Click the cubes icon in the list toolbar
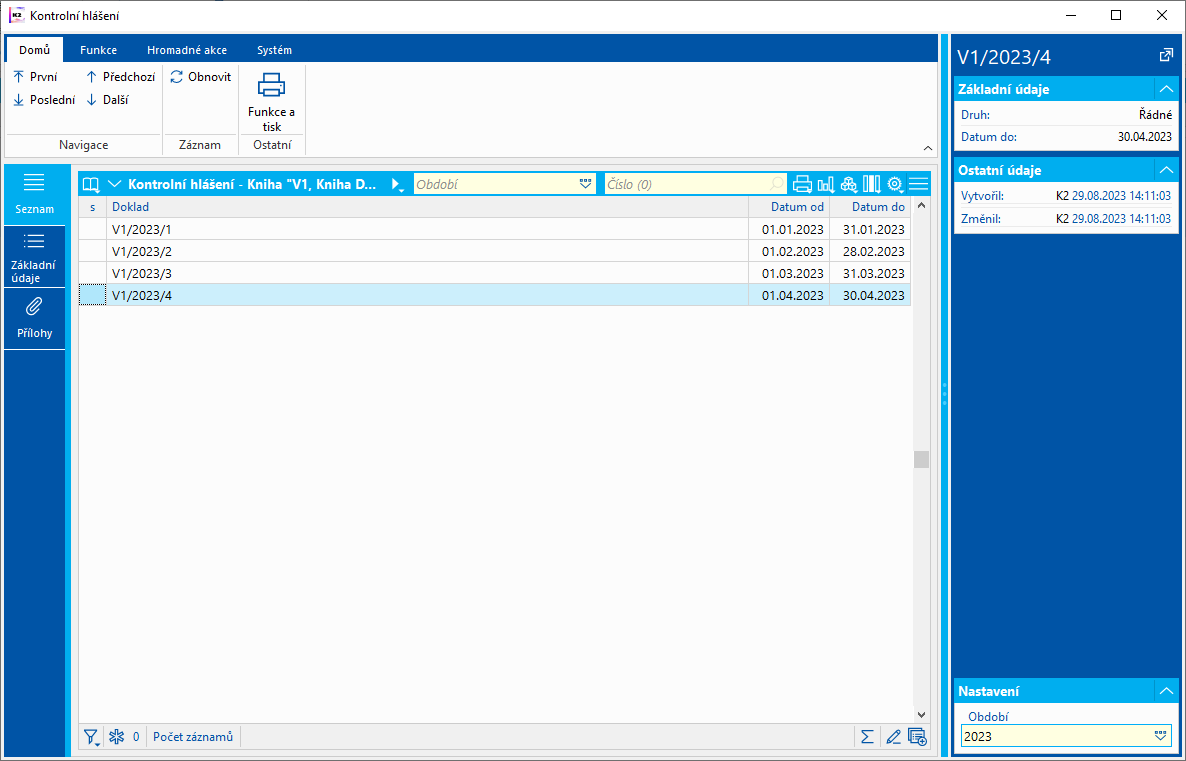Image resolution: width=1186 pixels, height=761 pixels. (x=849, y=184)
